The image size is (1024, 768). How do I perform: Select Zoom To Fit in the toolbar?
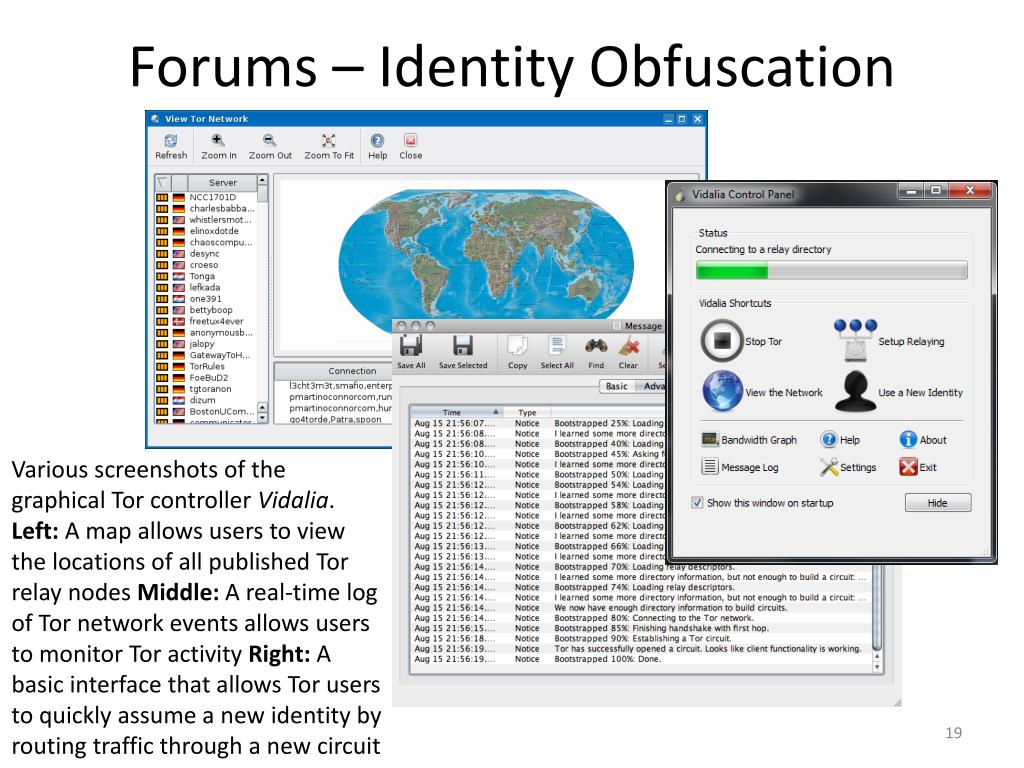tap(328, 146)
